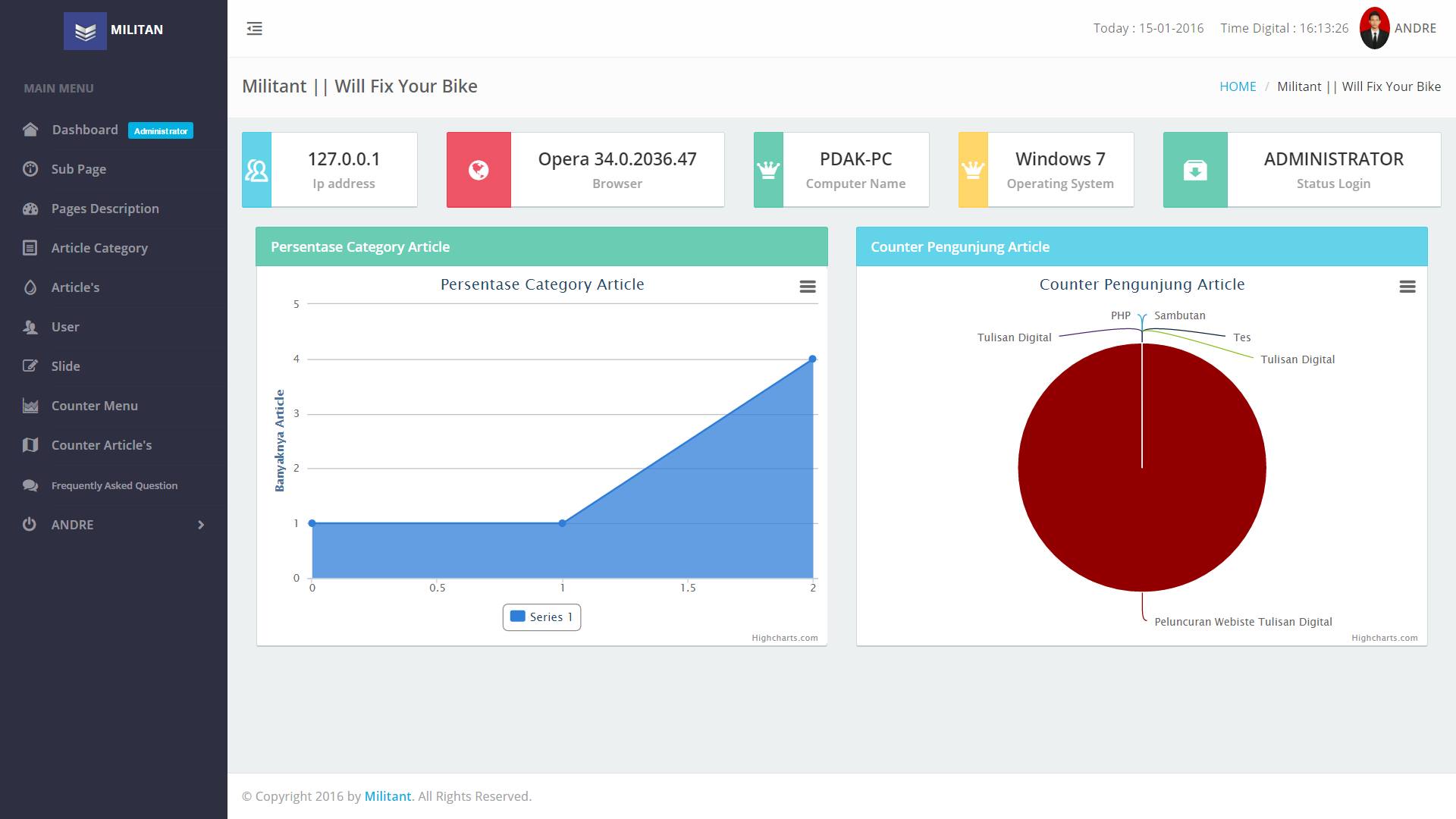
Task: Click the Counter Article's map icon
Action: click(x=30, y=445)
